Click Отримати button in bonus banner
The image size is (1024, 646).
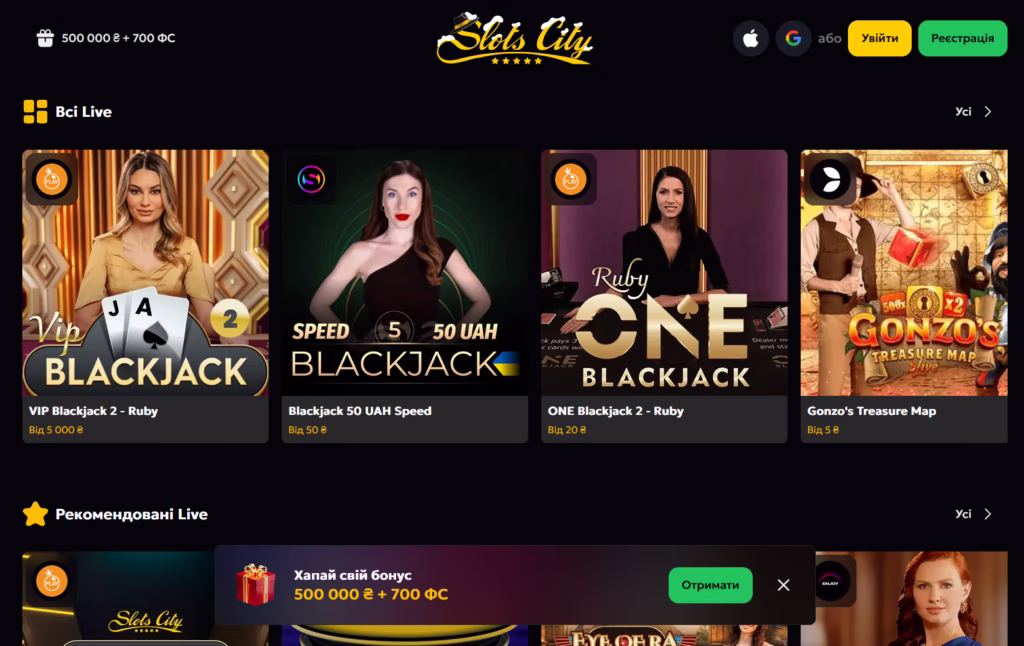pos(711,585)
